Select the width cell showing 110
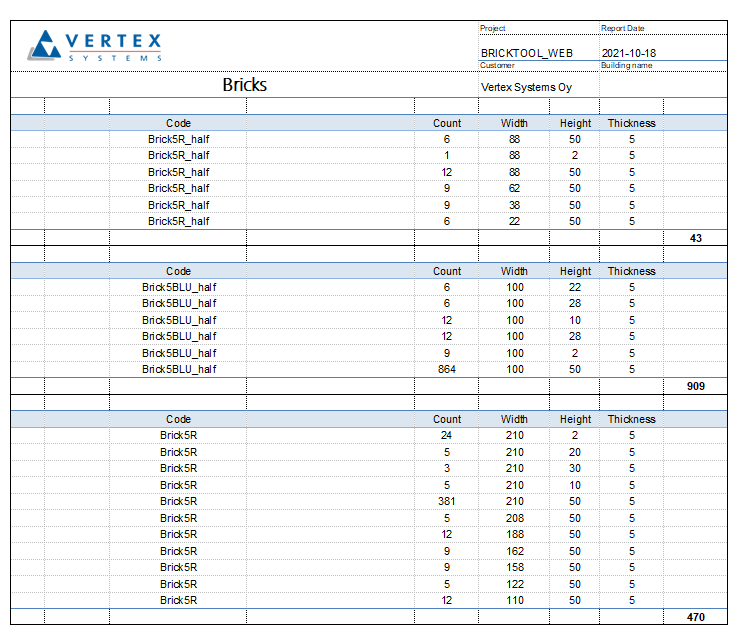Viewport: 735px width, 644px height. [x=514, y=600]
